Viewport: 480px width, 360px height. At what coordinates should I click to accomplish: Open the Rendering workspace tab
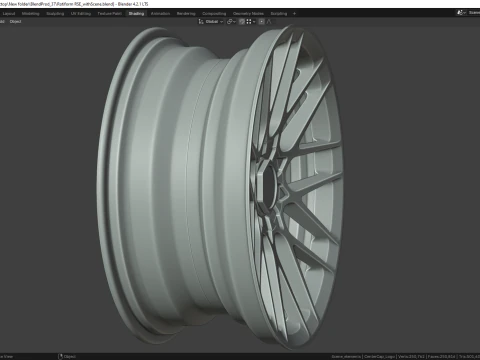coord(186,14)
